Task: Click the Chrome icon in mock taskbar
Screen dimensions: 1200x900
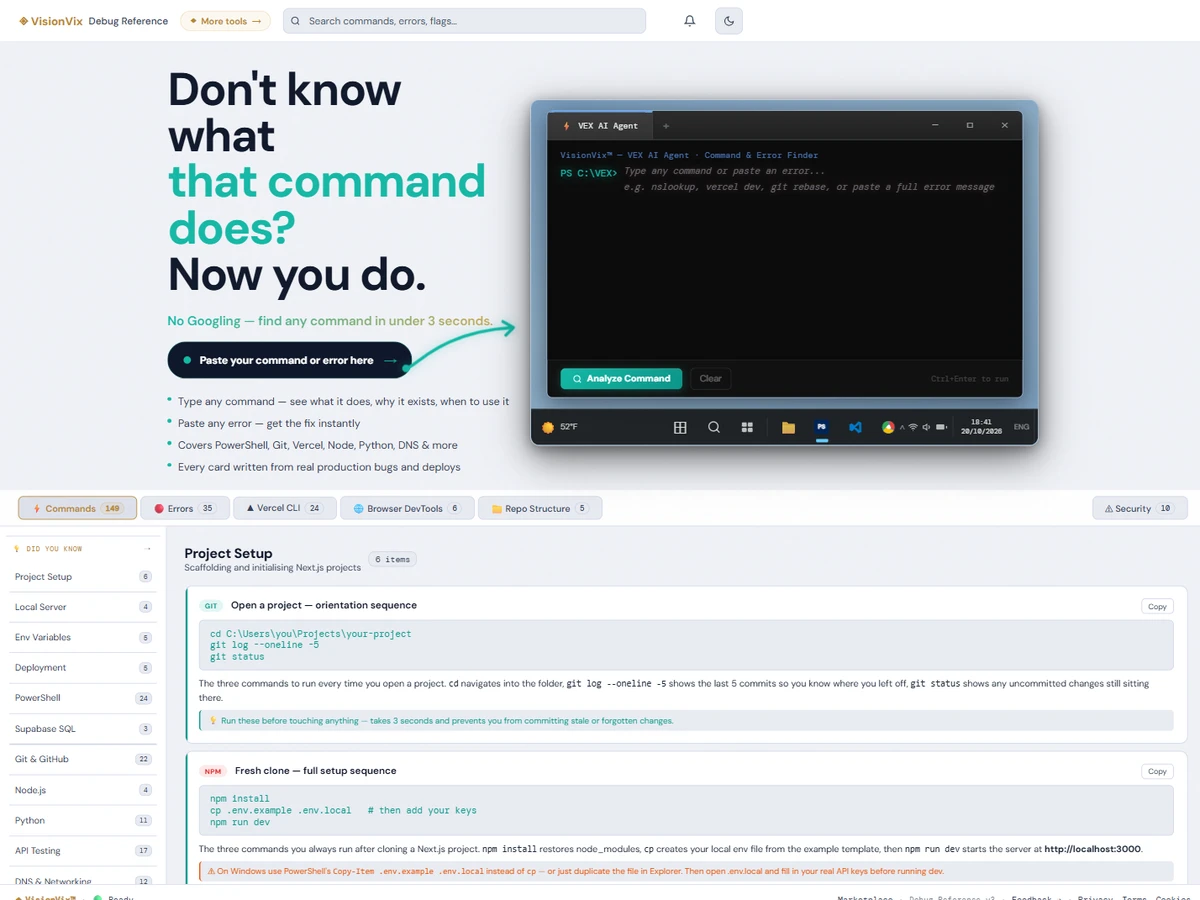Action: [887, 427]
